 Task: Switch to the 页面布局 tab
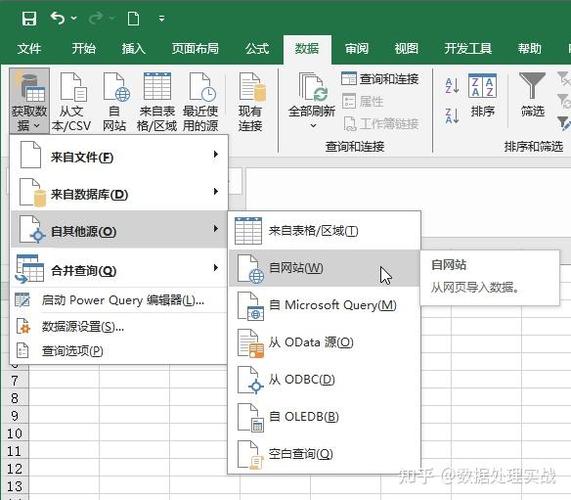tap(195, 48)
